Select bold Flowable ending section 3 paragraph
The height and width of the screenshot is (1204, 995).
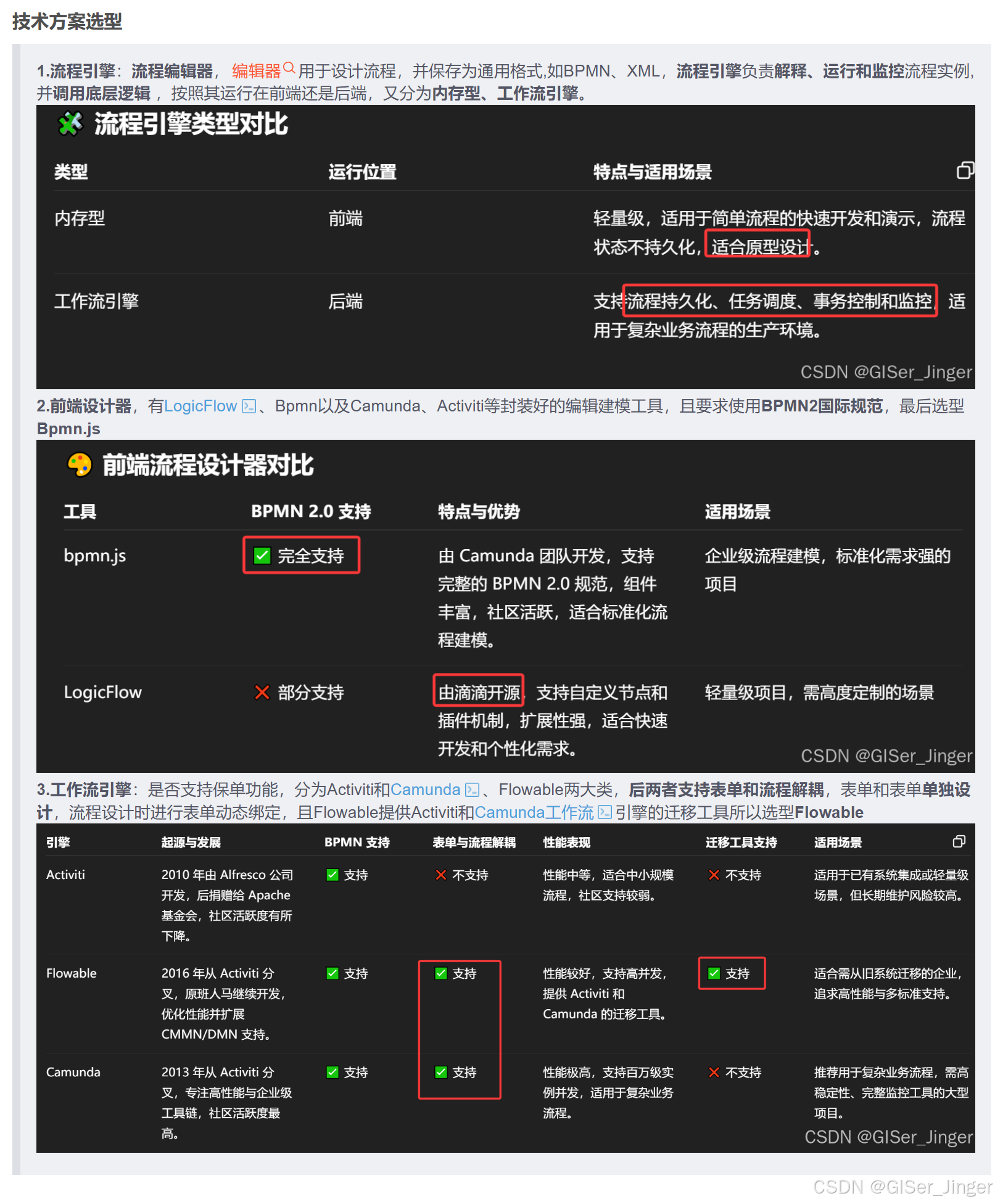pyautogui.click(x=829, y=812)
